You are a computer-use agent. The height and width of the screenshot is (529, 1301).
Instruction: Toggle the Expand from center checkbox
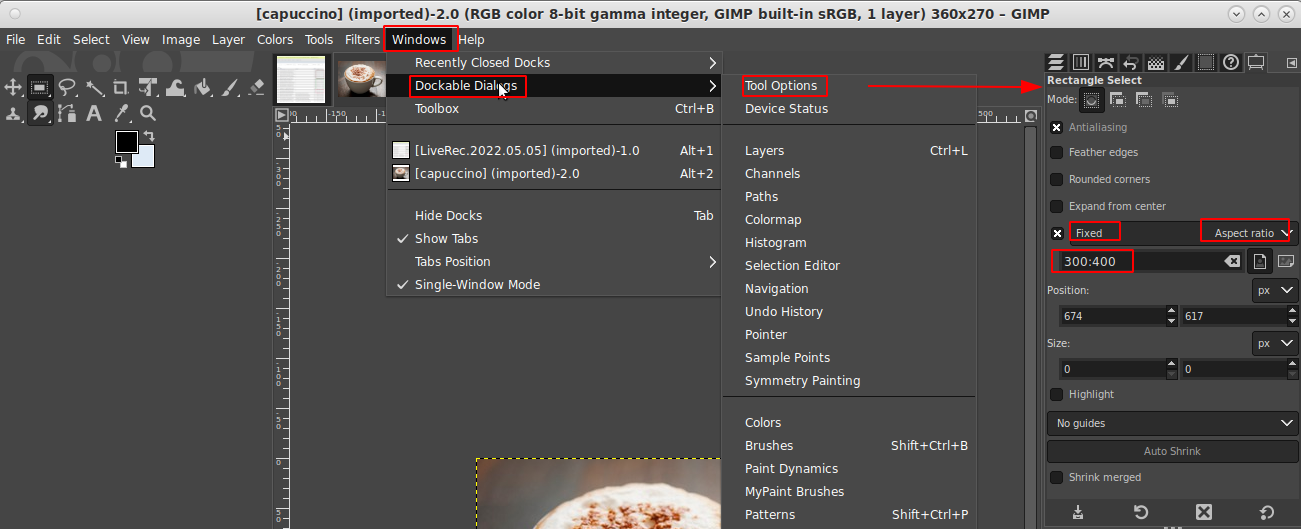1056,207
